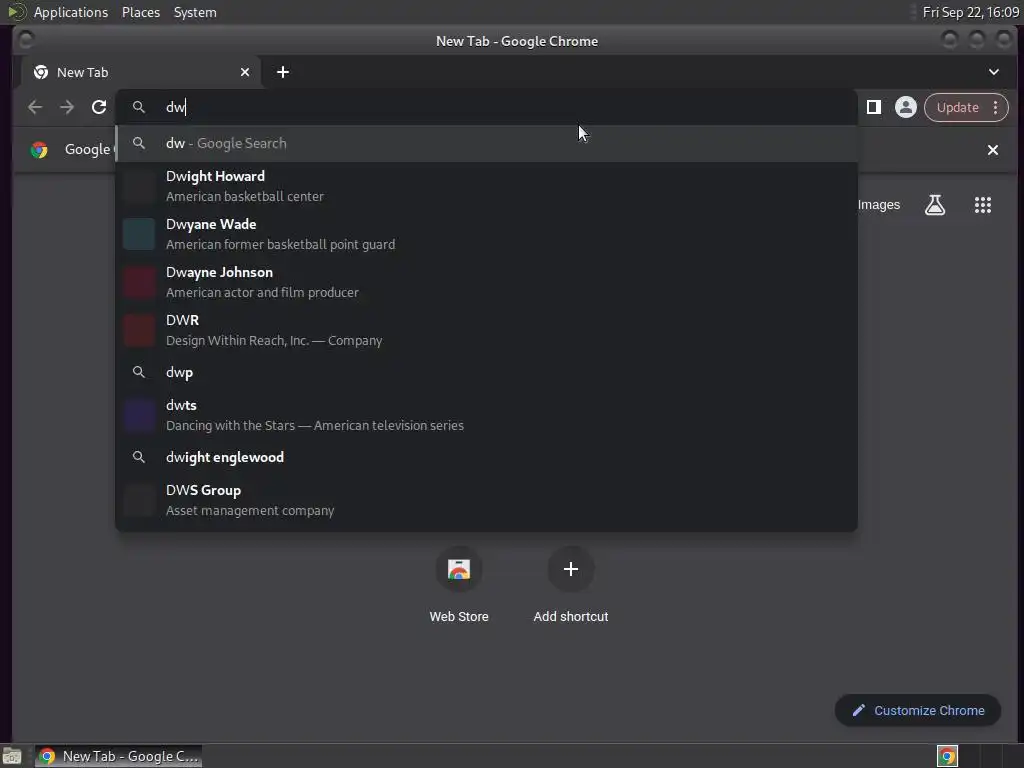Open the Applications menu
The width and height of the screenshot is (1024, 768).
(71, 12)
